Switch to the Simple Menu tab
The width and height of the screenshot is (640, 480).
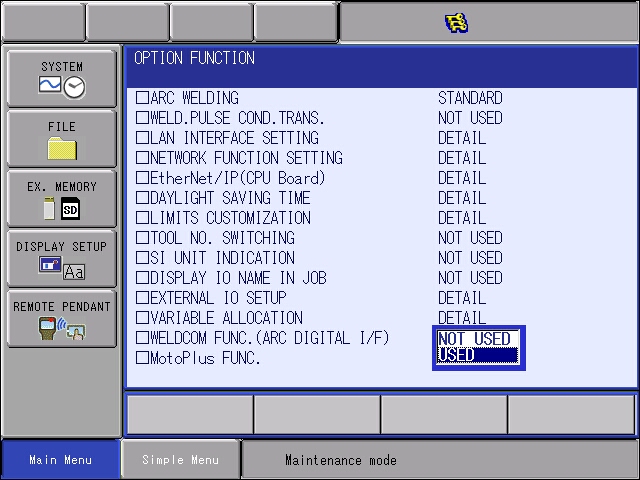(x=180, y=460)
